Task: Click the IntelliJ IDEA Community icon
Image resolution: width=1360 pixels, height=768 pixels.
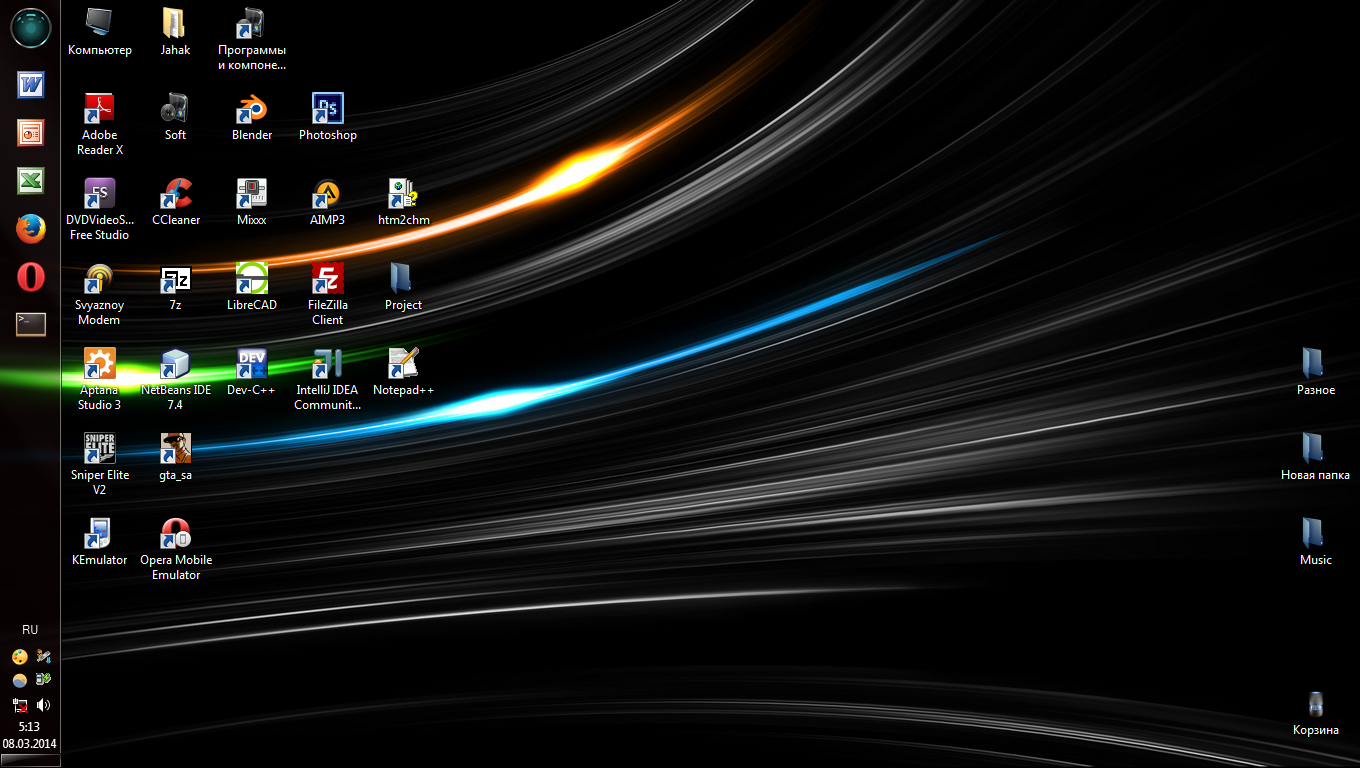Action: [327, 363]
